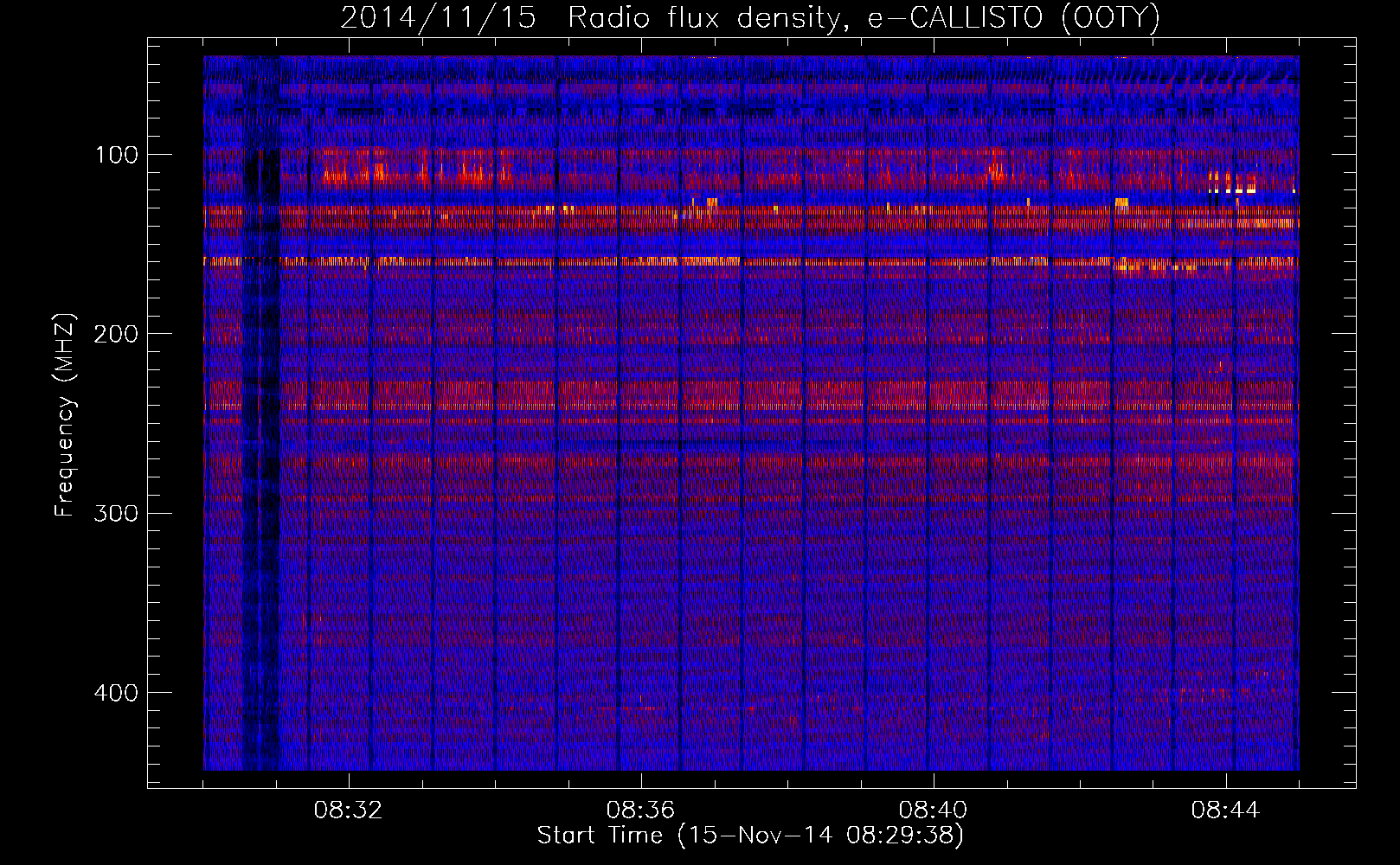Click the plot title "Radio flux density, e-CALLISTO (OOTY)"

864,17
